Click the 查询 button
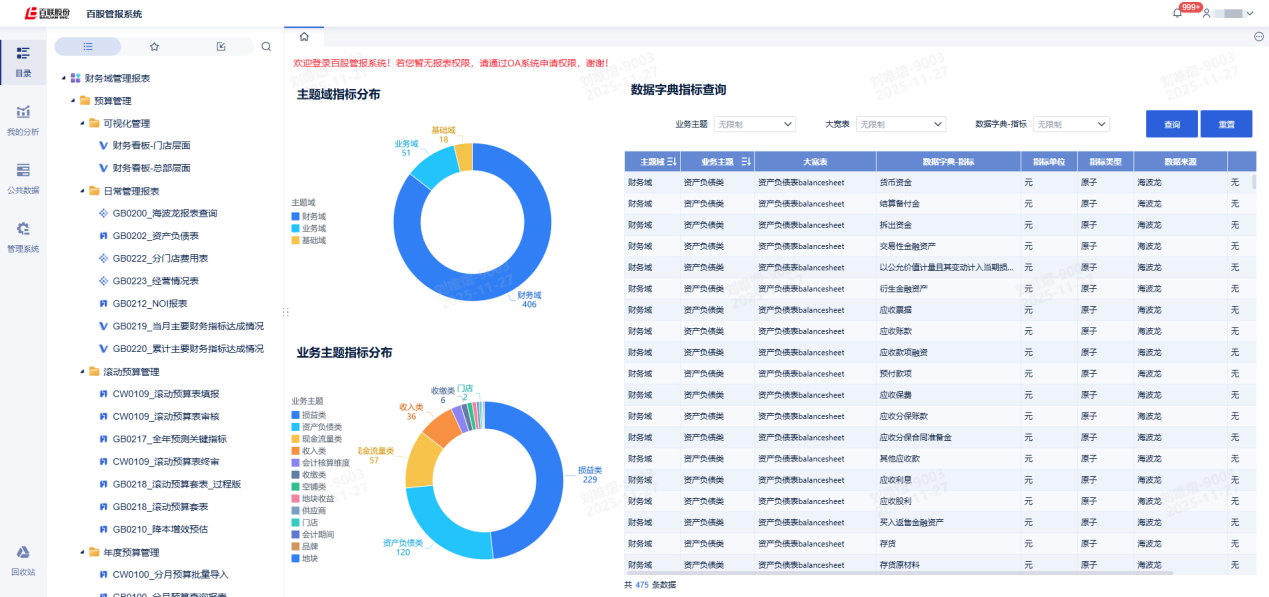The image size is (1269, 597). (1172, 124)
